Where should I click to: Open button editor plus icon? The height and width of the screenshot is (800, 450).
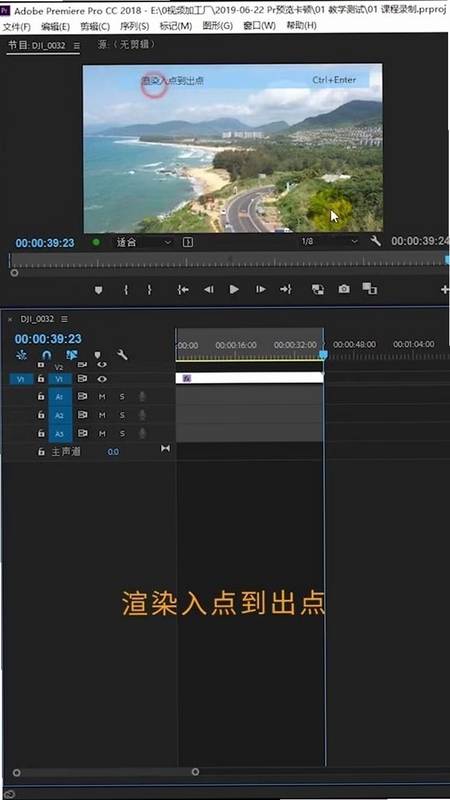click(x=444, y=290)
